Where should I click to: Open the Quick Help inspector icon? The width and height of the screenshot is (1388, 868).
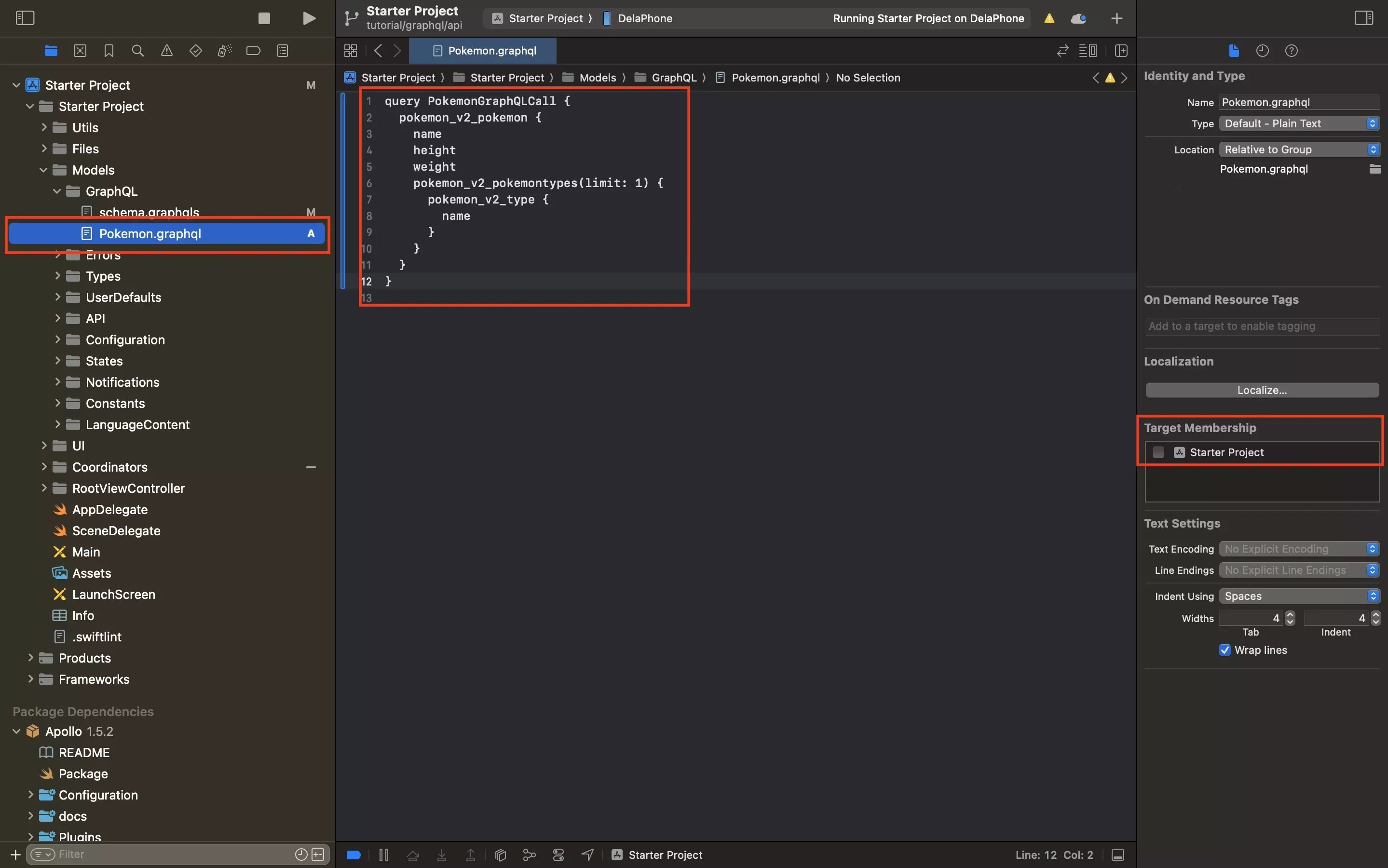coord(1291,51)
